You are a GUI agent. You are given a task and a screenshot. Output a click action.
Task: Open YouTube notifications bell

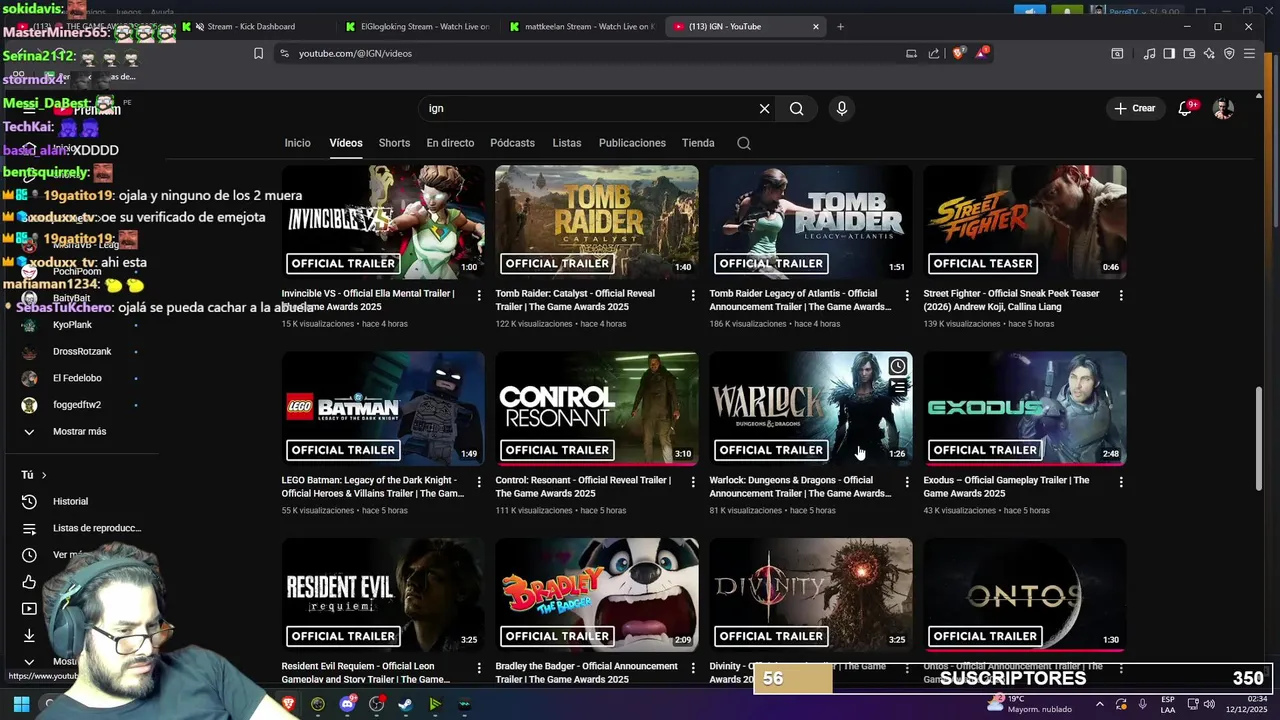(1185, 108)
